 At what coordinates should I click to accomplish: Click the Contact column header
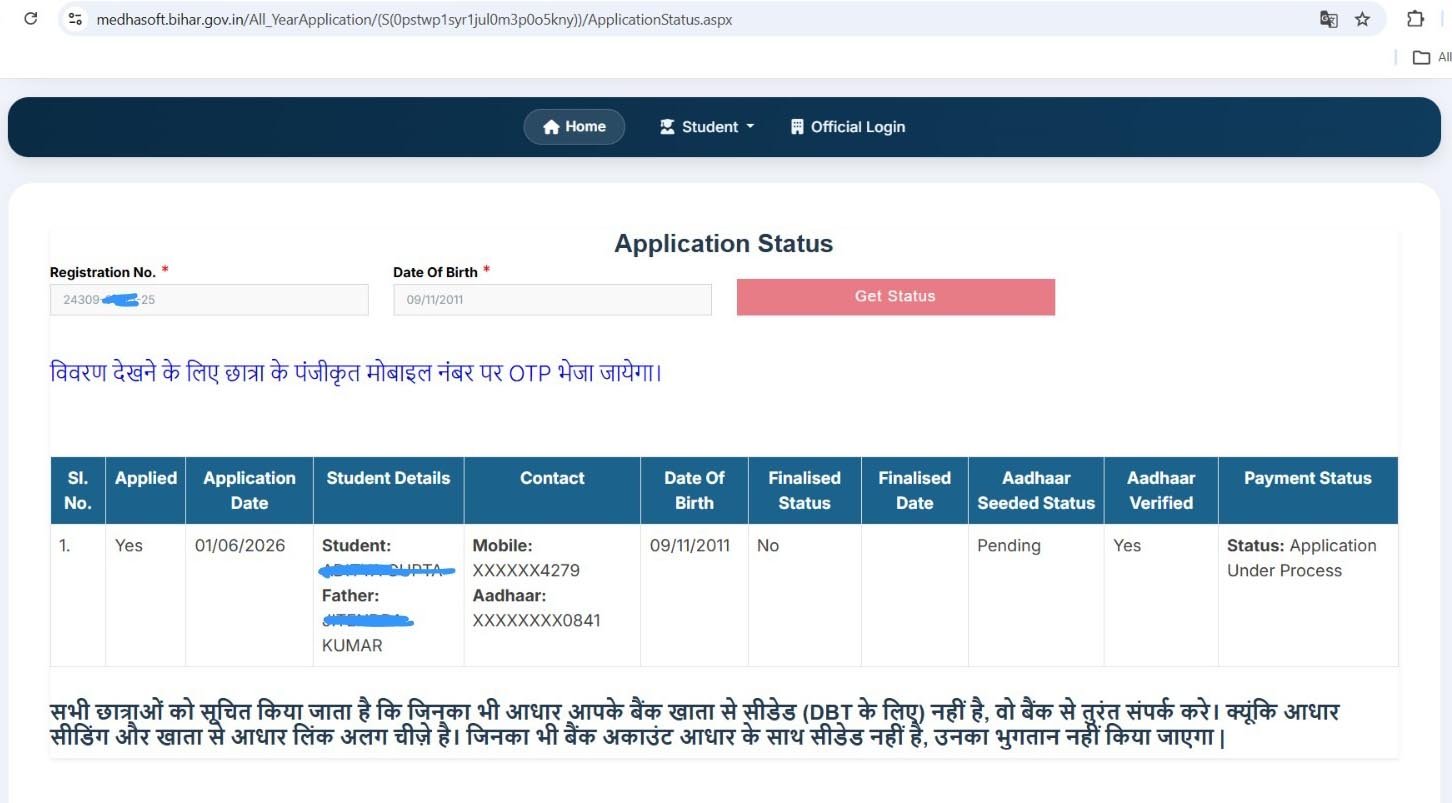click(552, 490)
